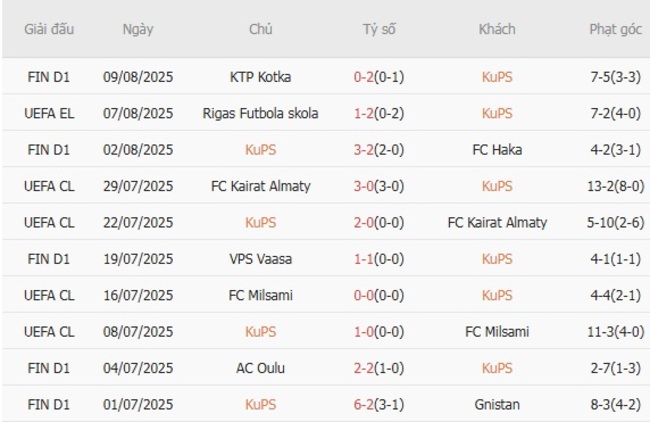This screenshot has width=650, height=422.
Task: Click the AC Oulu team name
Action: (260, 368)
